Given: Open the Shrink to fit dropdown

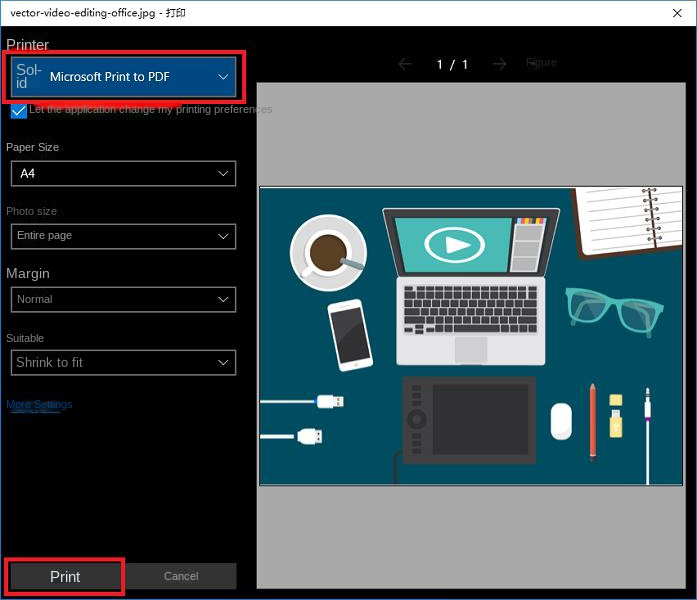Looking at the screenshot, I should 123,362.
